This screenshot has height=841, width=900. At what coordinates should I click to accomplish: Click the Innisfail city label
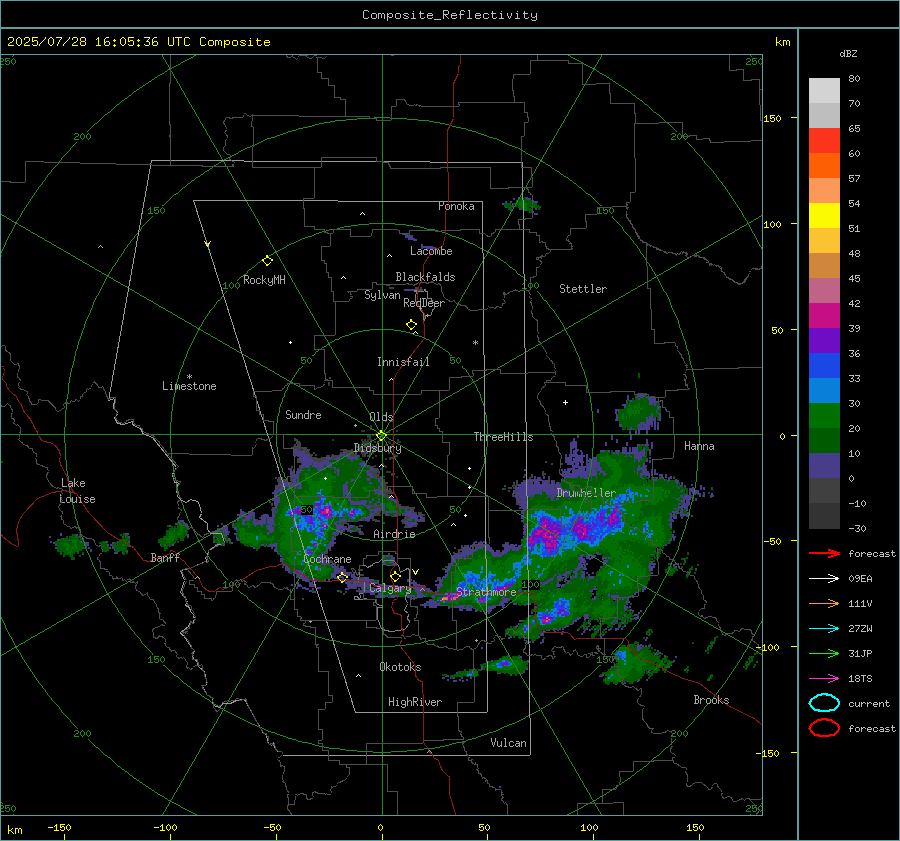pyautogui.click(x=403, y=362)
